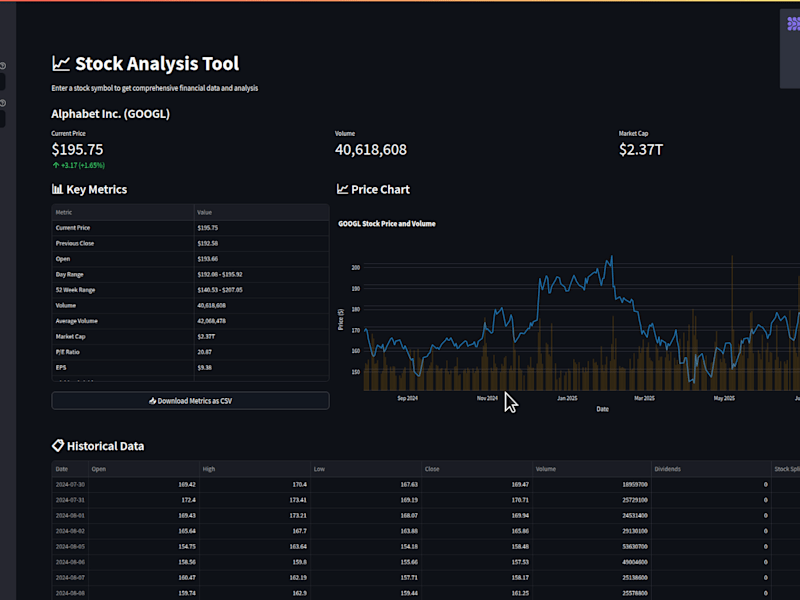The image size is (800, 600).
Task: Click the EPS value $9.38
Action: pos(205,367)
